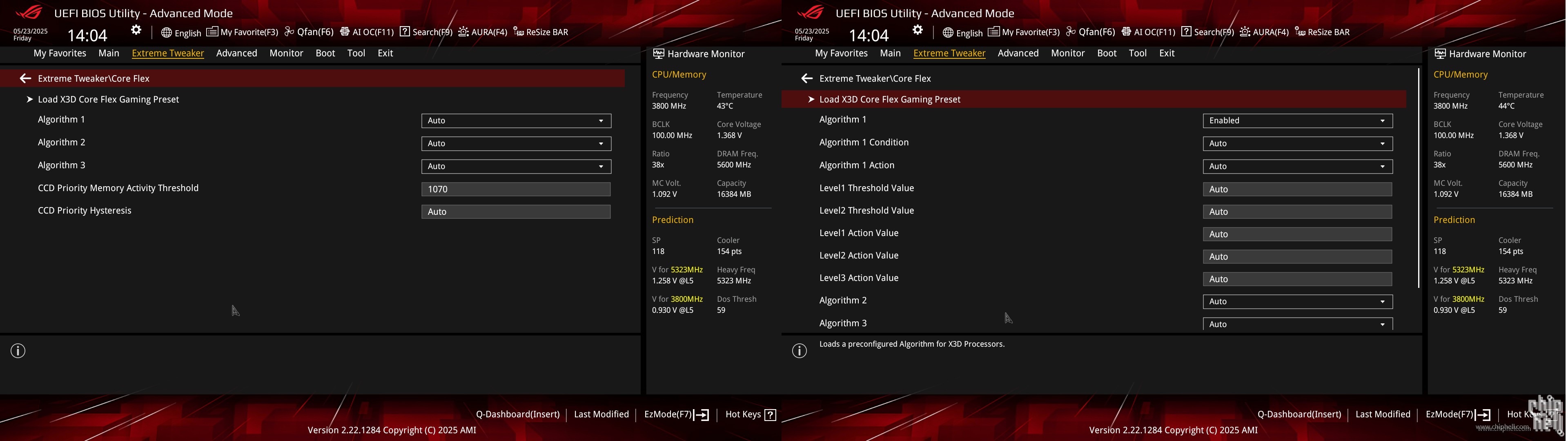The image size is (1568, 441).
Task: Open Algorithm 1 Action dropdown
Action: click(x=1298, y=166)
